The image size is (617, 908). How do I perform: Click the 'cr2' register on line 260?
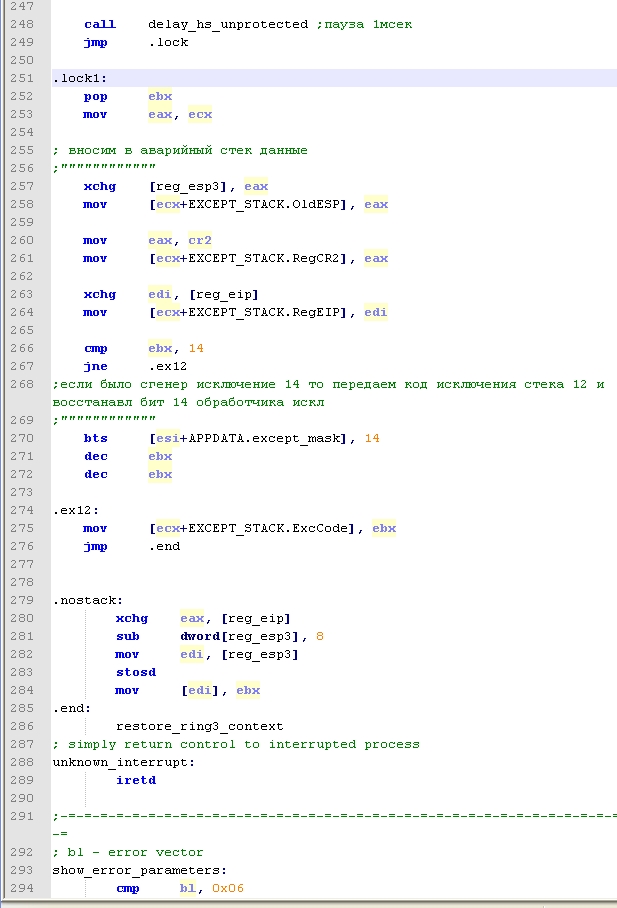pos(200,240)
